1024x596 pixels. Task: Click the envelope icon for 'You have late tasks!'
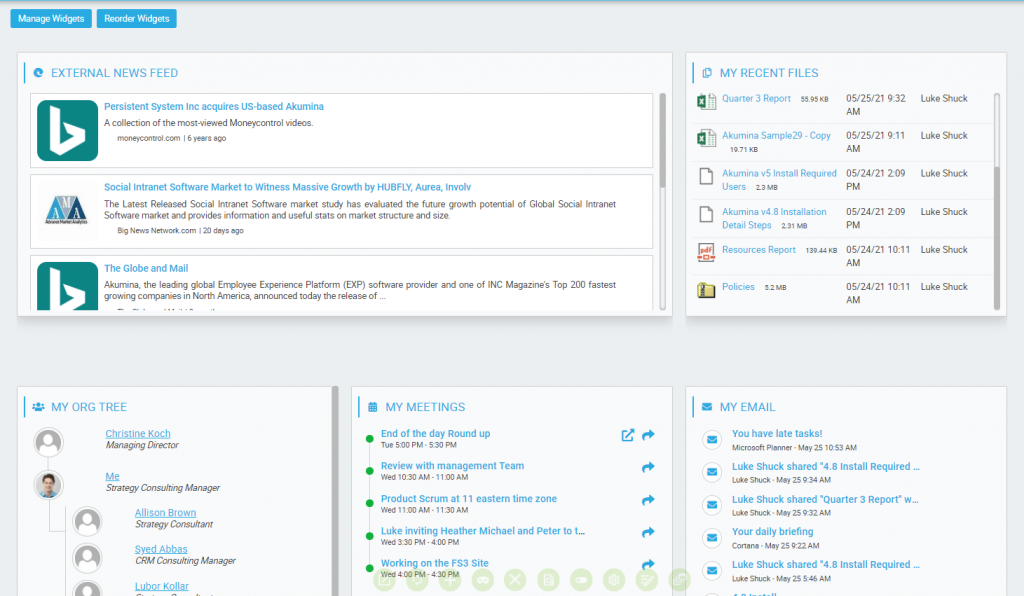pos(712,439)
